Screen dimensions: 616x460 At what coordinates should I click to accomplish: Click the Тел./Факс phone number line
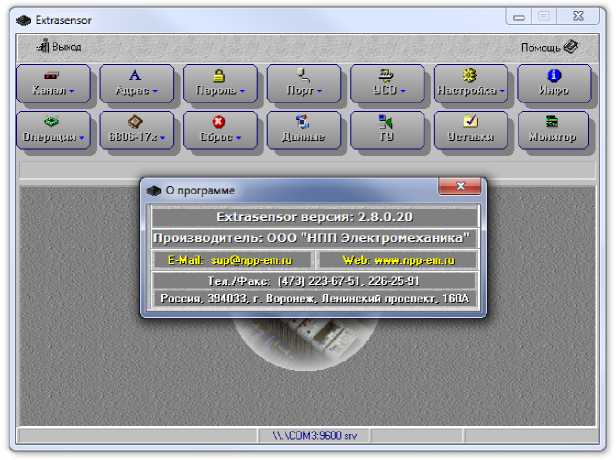coord(313,281)
